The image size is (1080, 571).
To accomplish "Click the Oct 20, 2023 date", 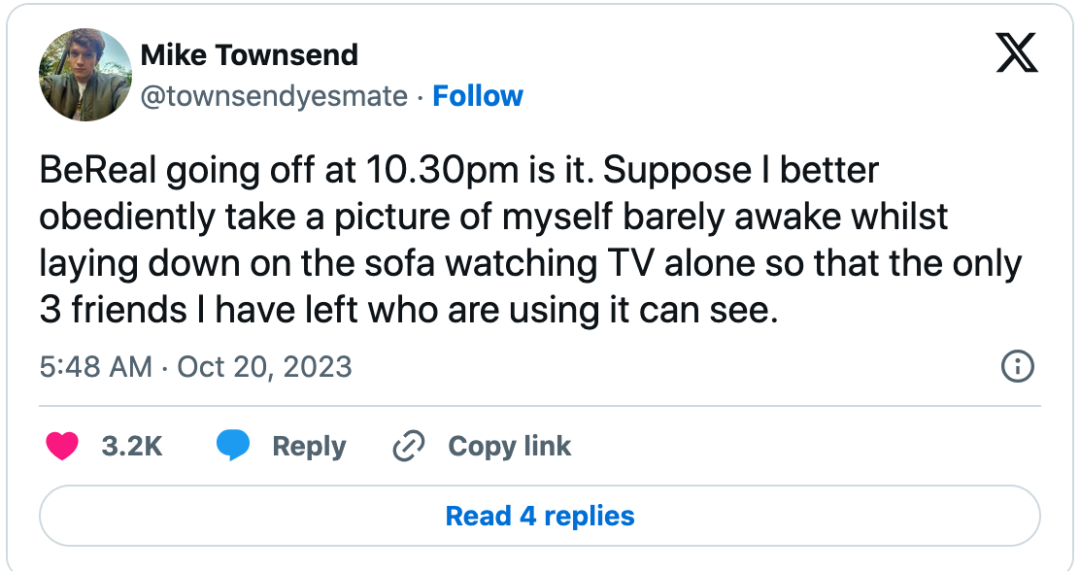I will pyautogui.click(x=264, y=367).
